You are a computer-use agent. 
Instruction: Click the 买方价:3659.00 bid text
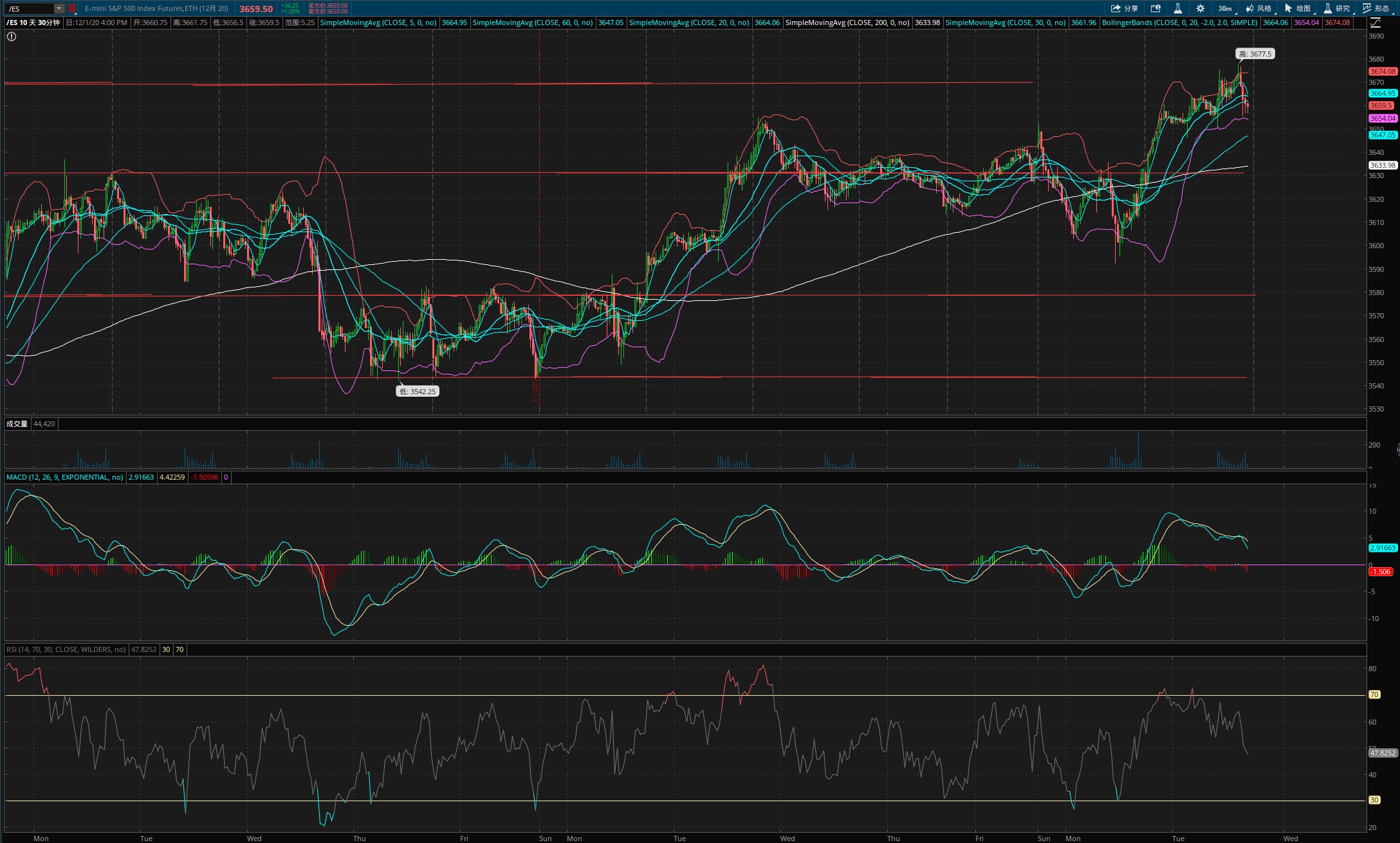coord(327,5)
